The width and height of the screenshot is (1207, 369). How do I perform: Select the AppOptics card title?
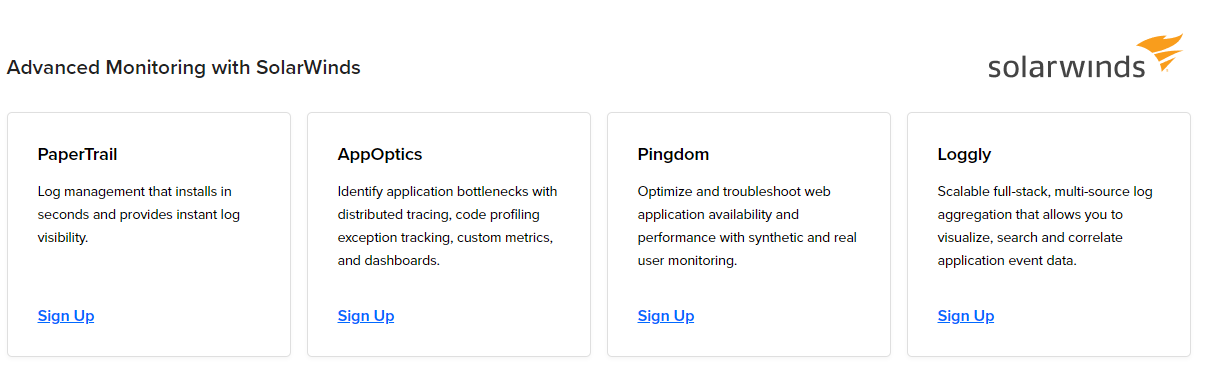coord(380,155)
